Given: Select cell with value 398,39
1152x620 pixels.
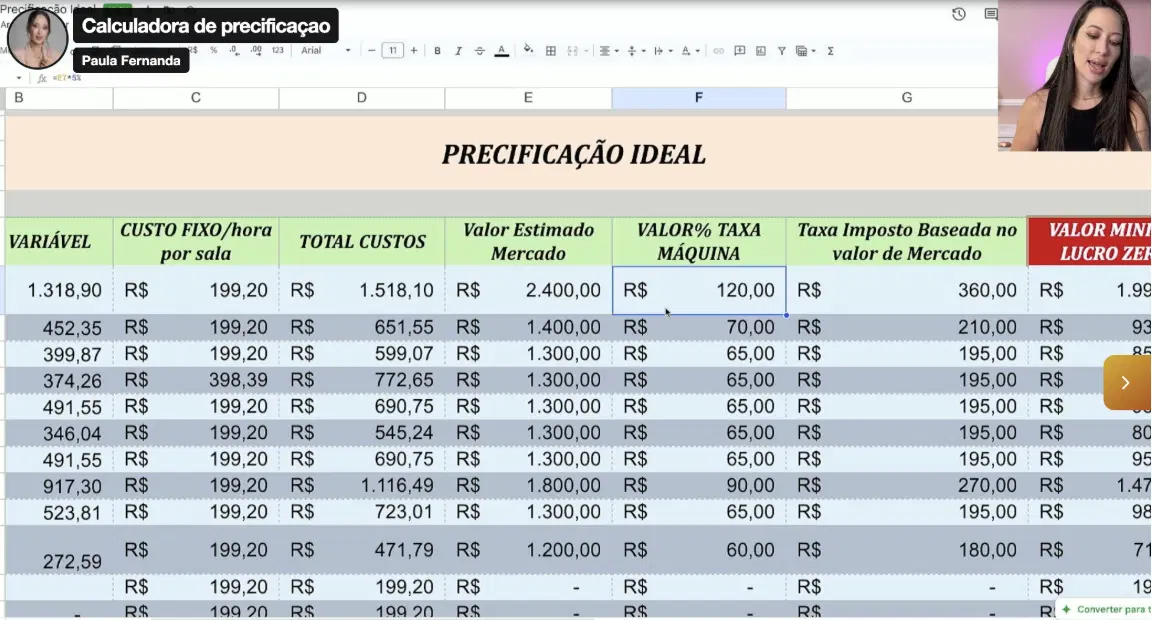Looking at the screenshot, I should [x=196, y=380].
